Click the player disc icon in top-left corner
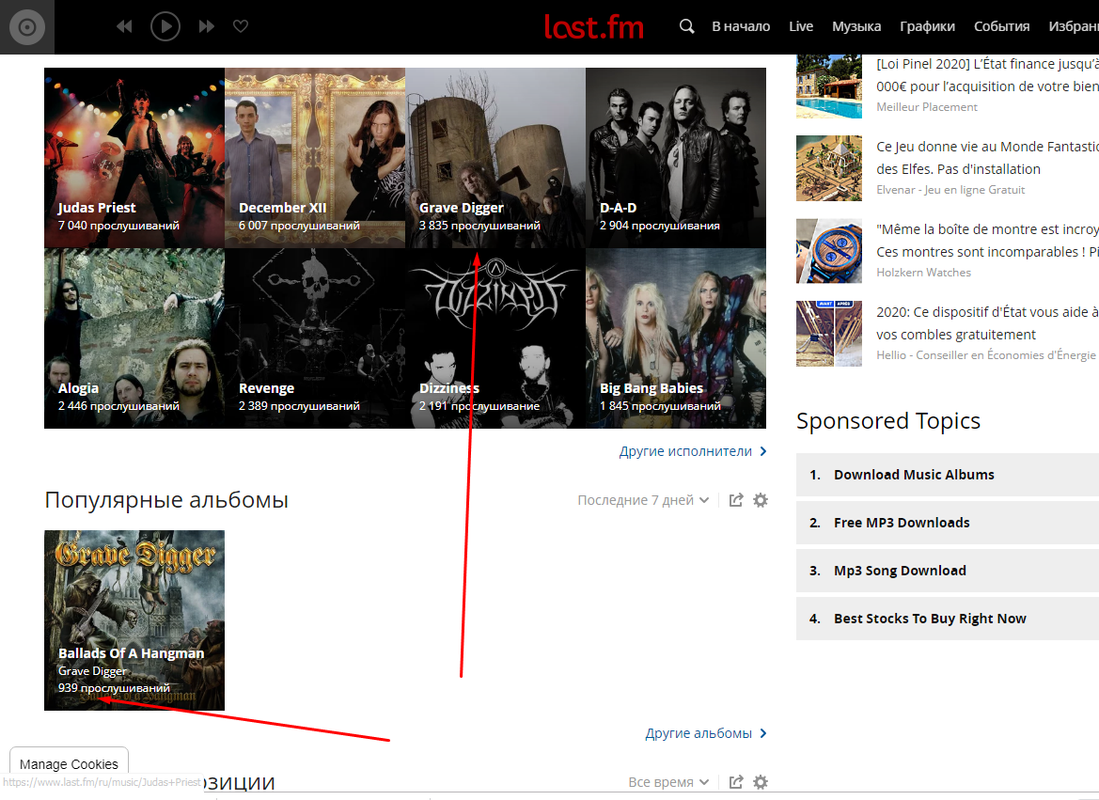This screenshot has height=800, width=1099. click(x=27, y=27)
